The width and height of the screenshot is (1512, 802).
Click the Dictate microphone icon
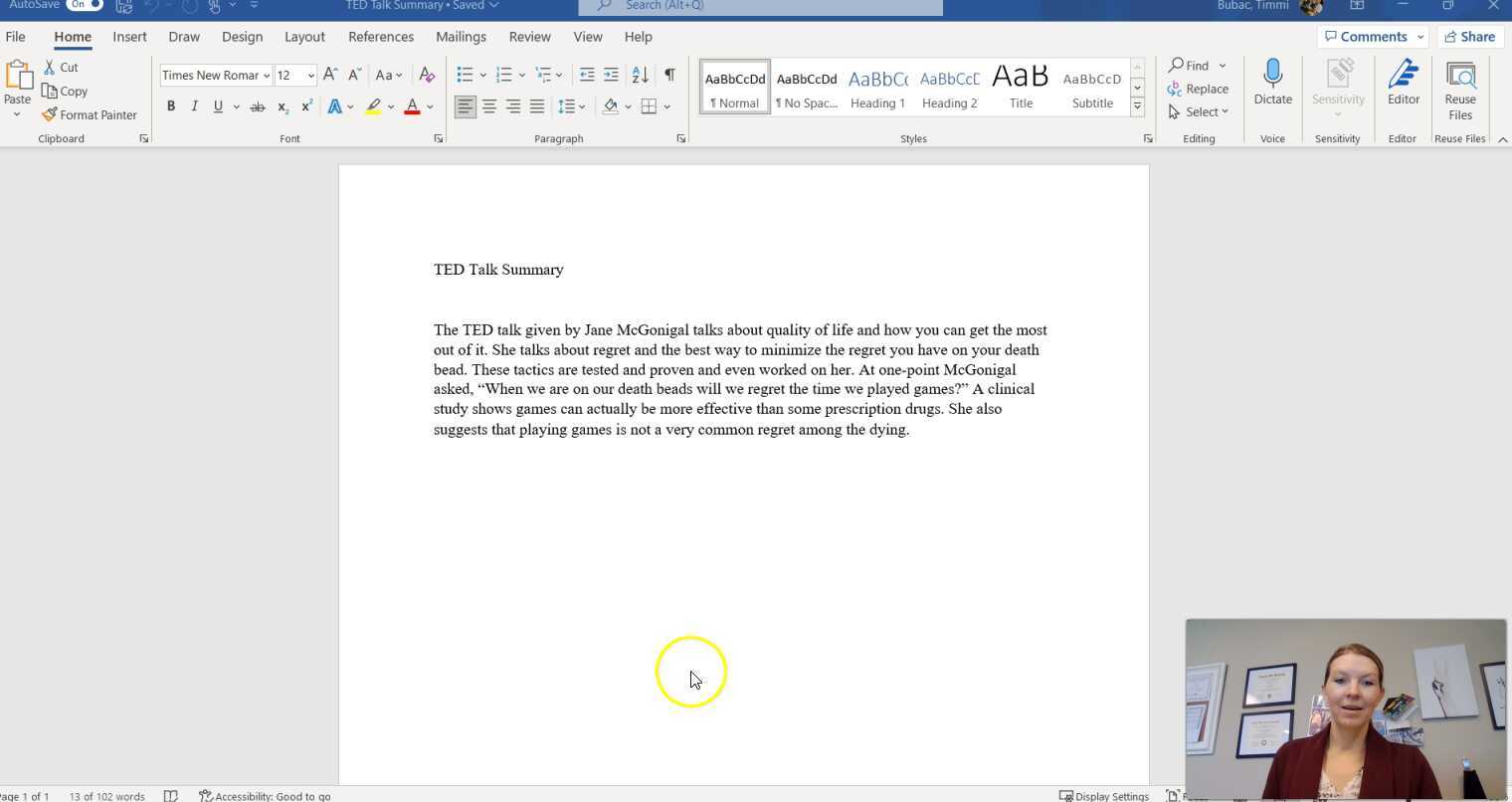1272,75
